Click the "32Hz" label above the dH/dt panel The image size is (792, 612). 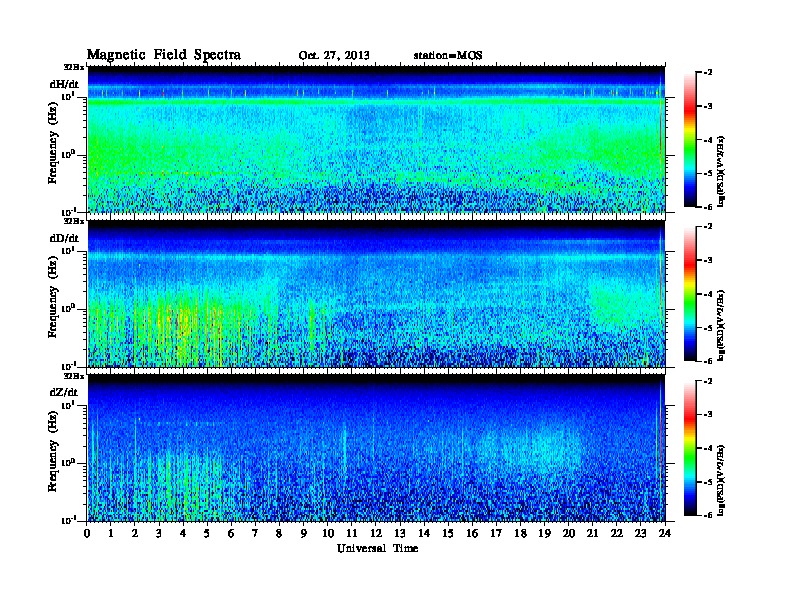click(x=74, y=67)
